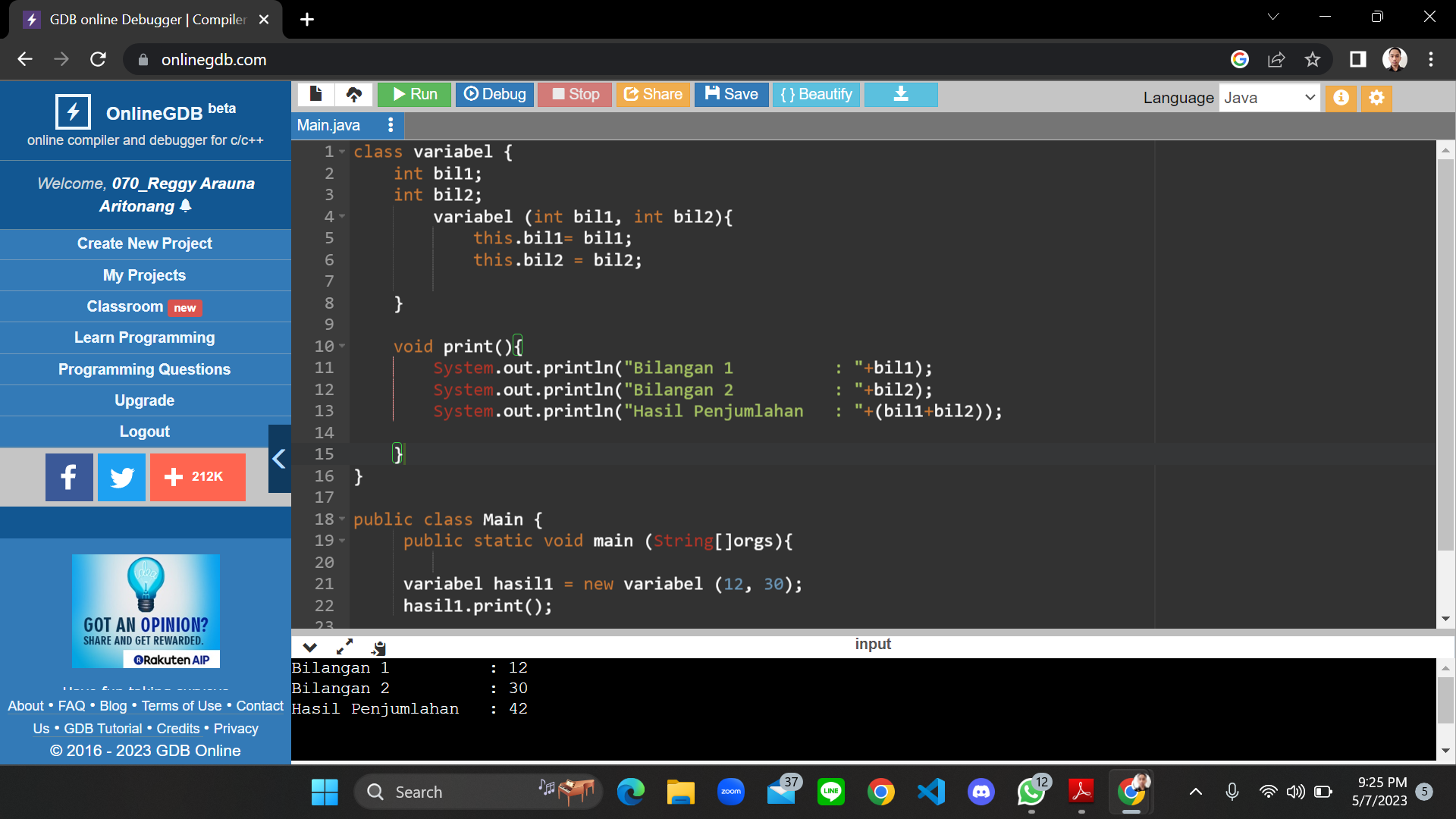This screenshot has height=819, width=1456.
Task: Open the Classroom page
Action: [x=125, y=306]
